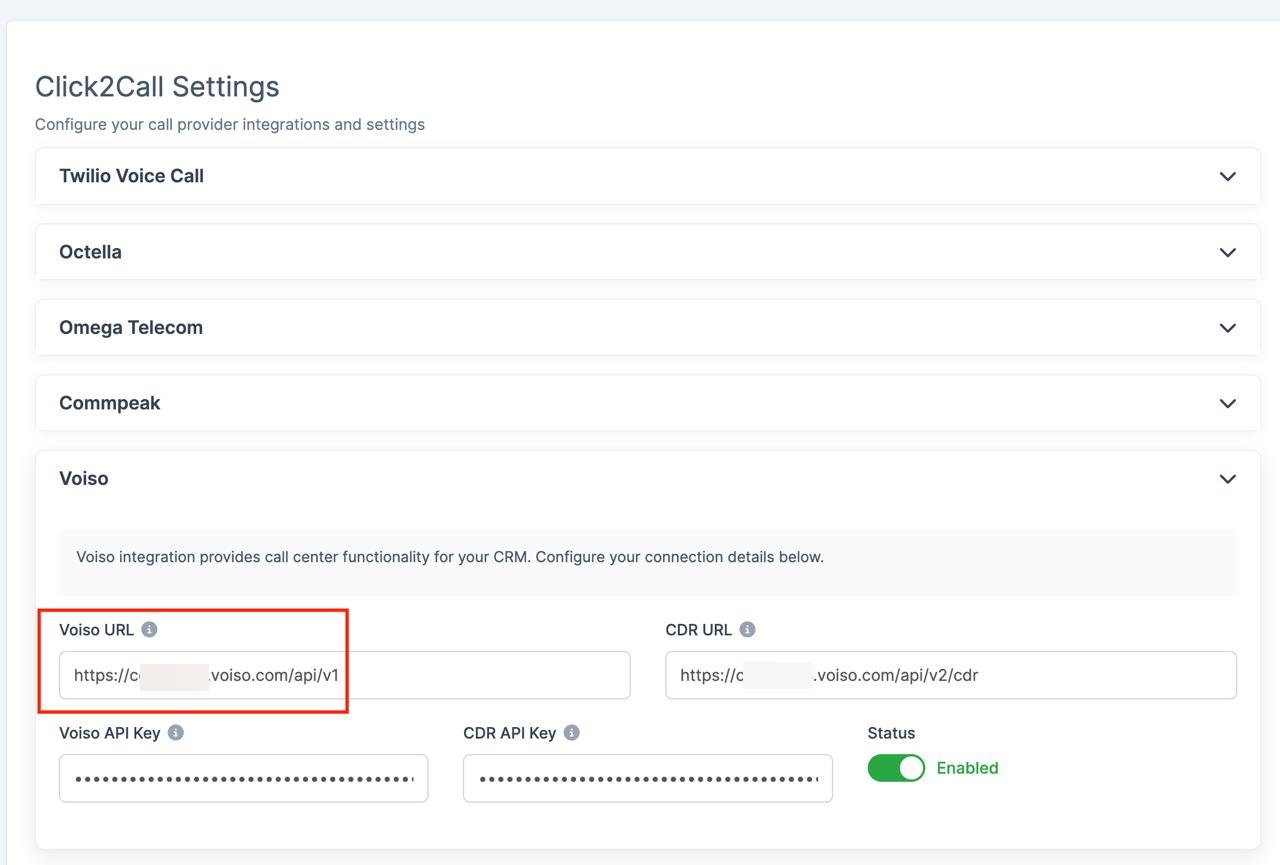
Task: Click the info icon beside CDR URL
Action: 747,630
